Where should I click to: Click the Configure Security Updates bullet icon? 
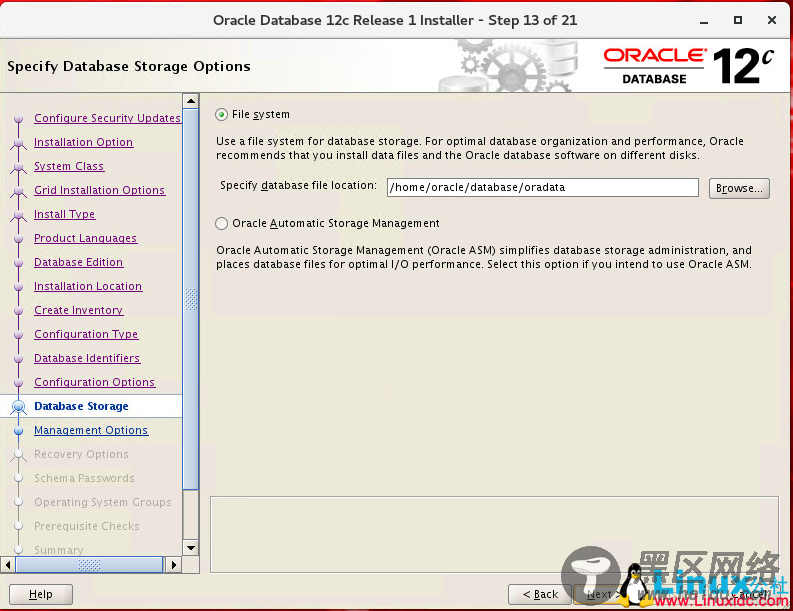click(x=19, y=118)
